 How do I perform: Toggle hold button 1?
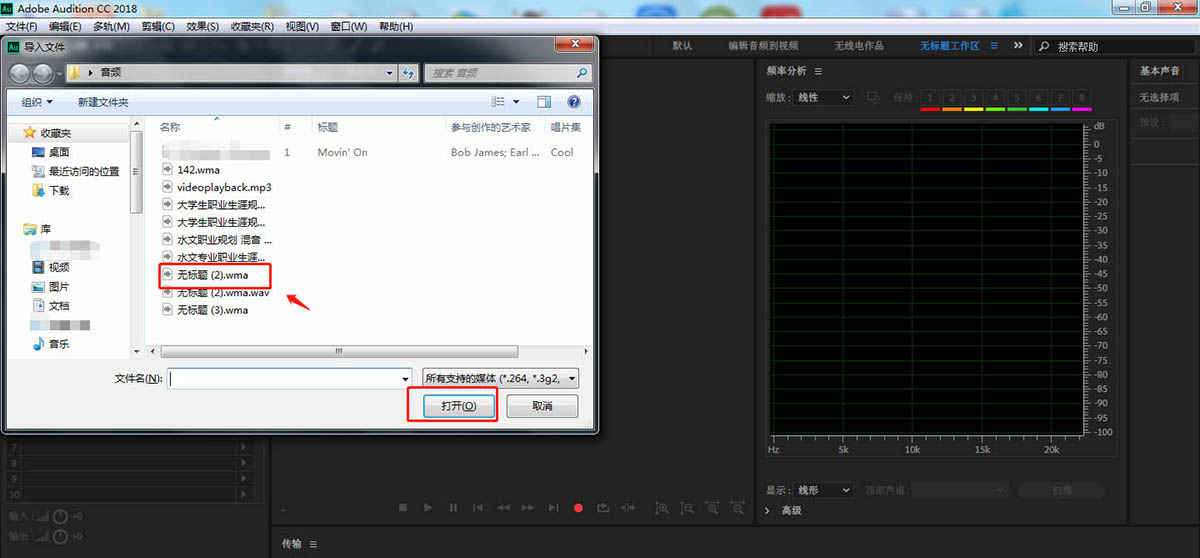pyautogui.click(x=930, y=97)
